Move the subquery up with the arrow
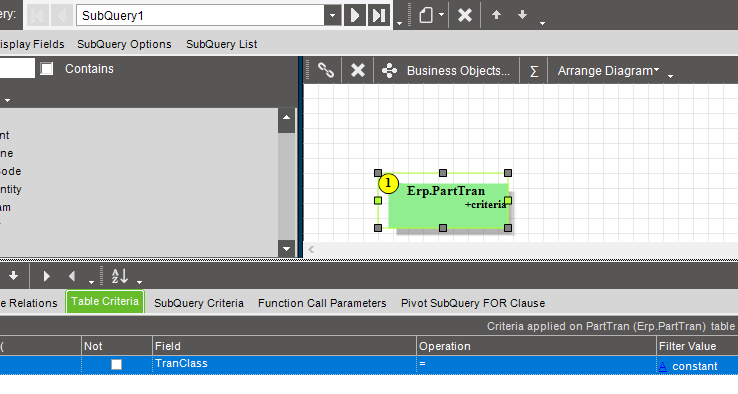738x394 pixels. point(496,15)
